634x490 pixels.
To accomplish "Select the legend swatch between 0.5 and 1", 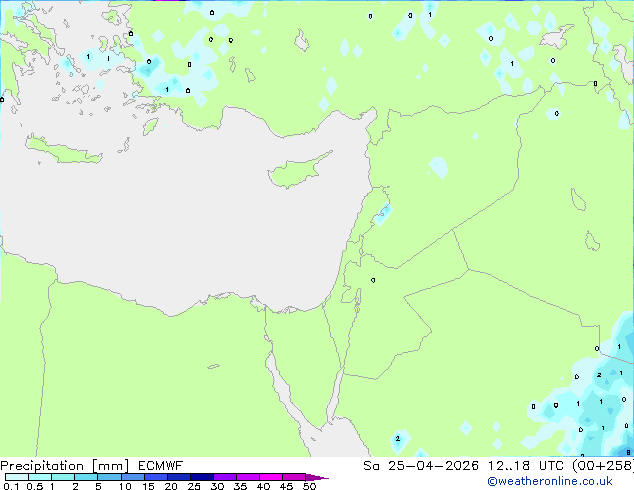I will [40, 477].
